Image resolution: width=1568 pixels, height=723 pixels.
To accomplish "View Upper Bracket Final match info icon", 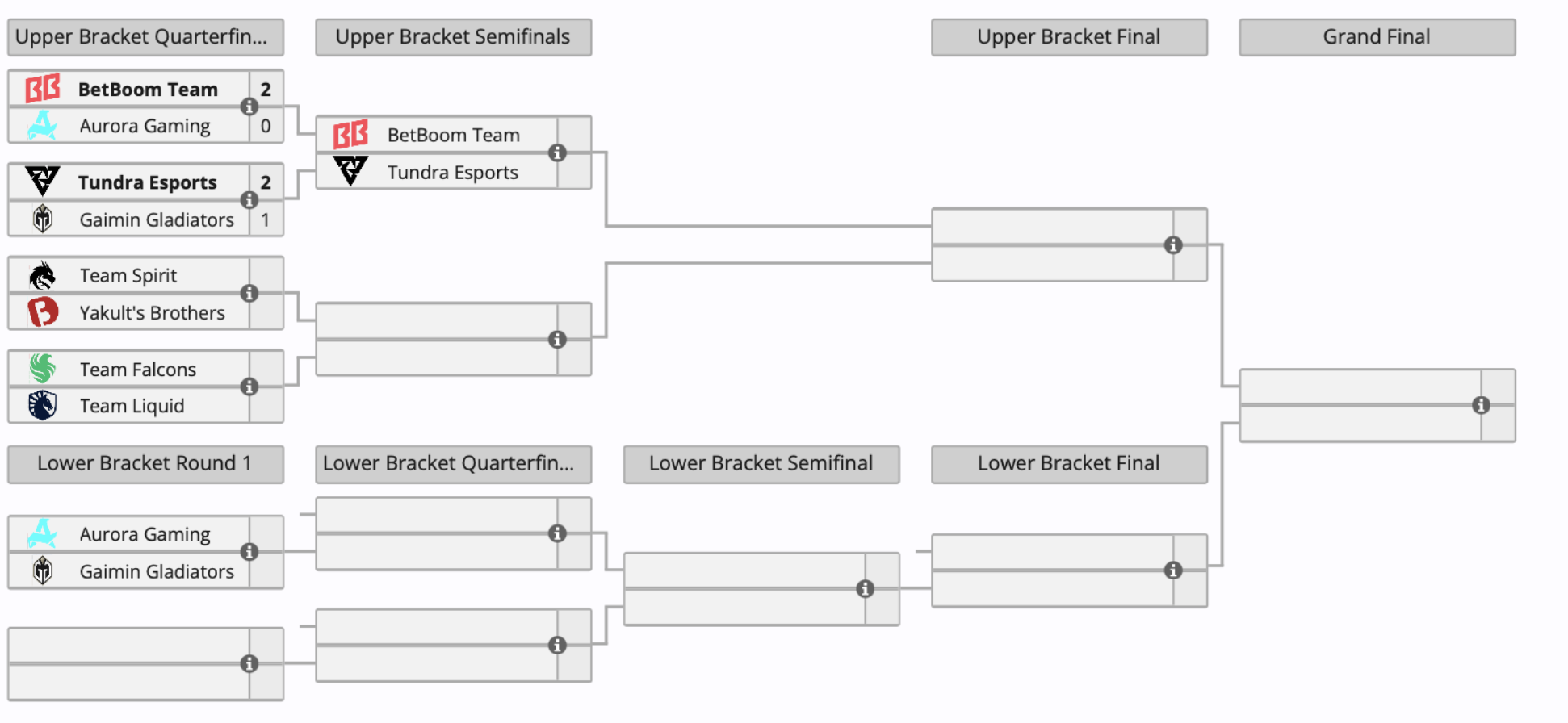I will click(x=1173, y=245).
